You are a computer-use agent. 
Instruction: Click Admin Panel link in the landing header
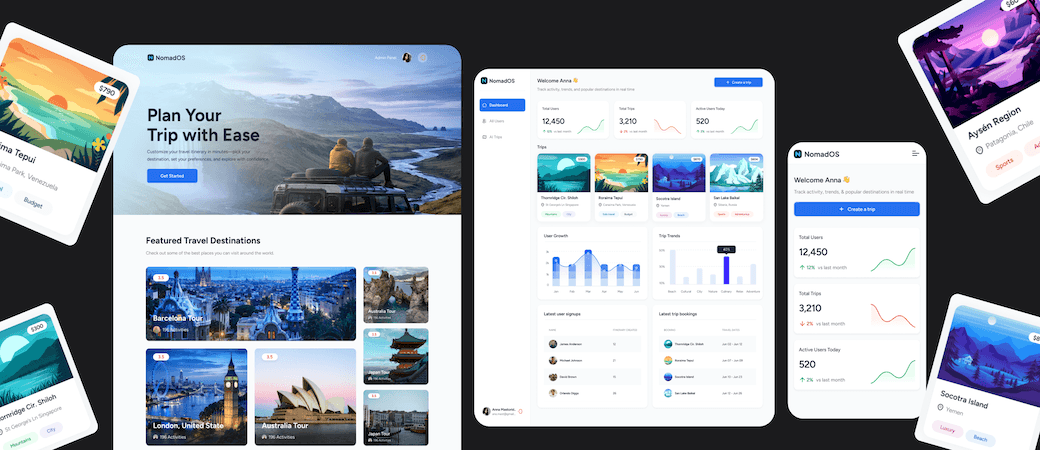pos(385,58)
